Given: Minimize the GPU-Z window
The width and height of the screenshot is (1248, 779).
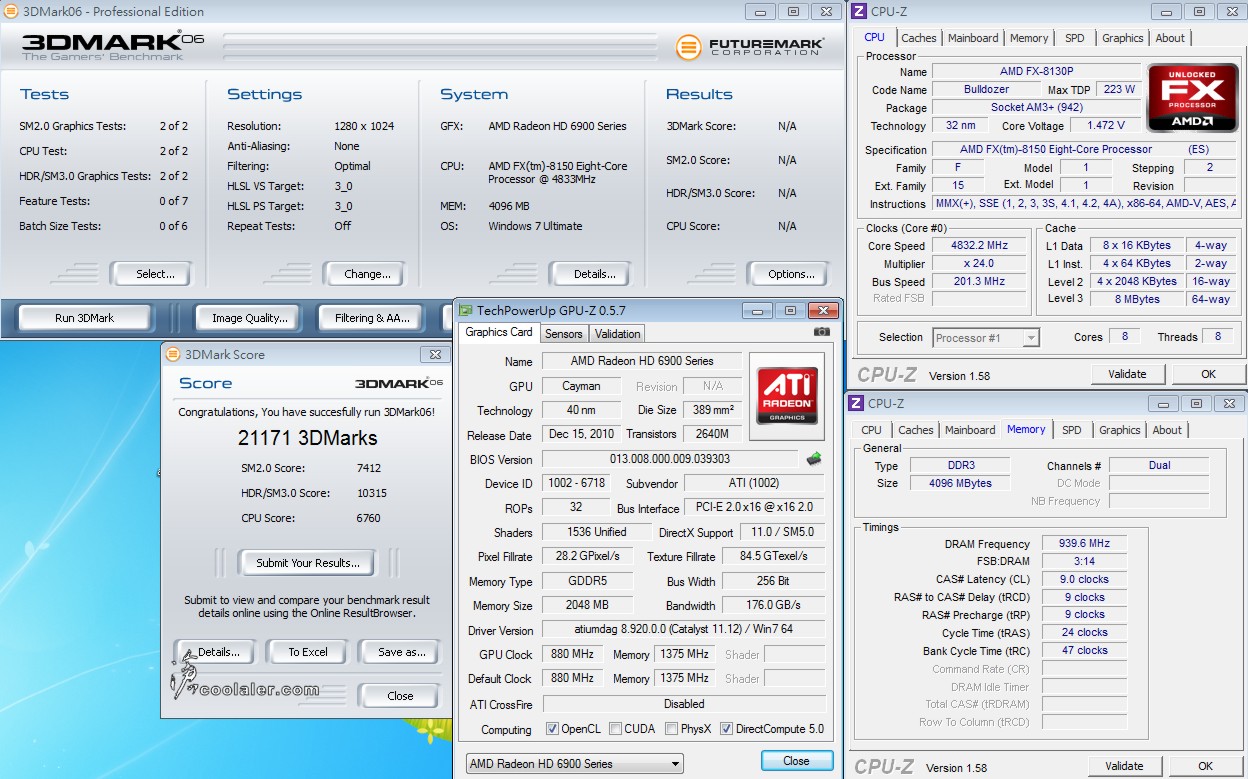Looking at the screenshot, I should point(759,311).
